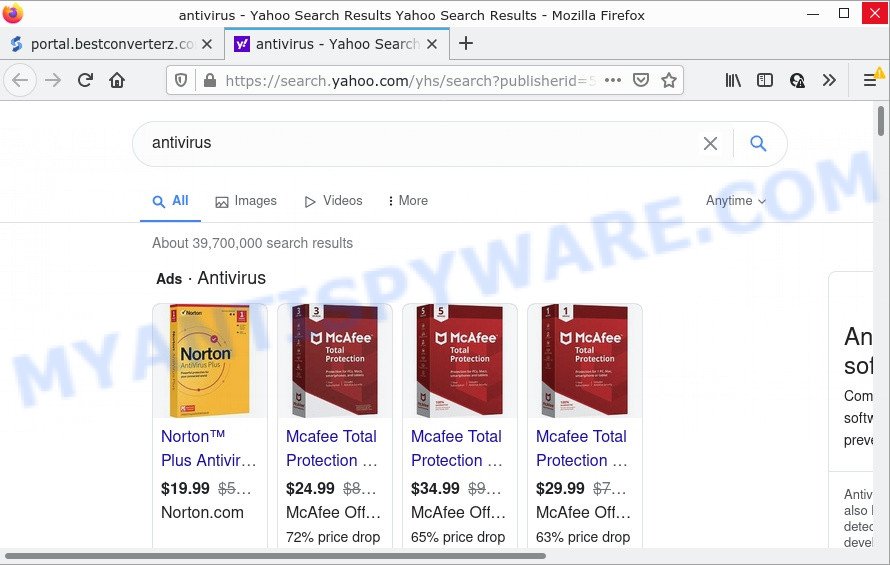This screenshot has width=890, height=565.
Task: Open the Firefox home page
Action: tap(117, 81)
